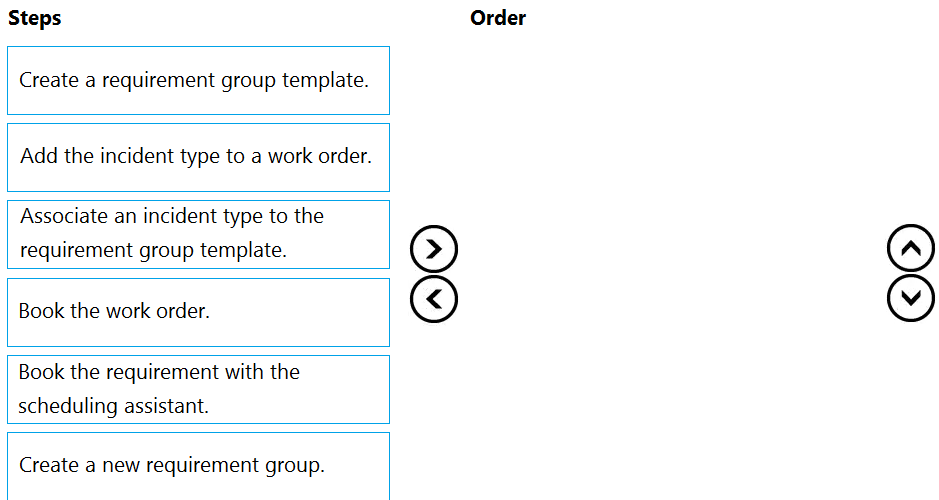The height and width of the screenshot is (500, 939).
Task: Choose the 'Associate an incident type' step
Action: [x=198, y=234]
